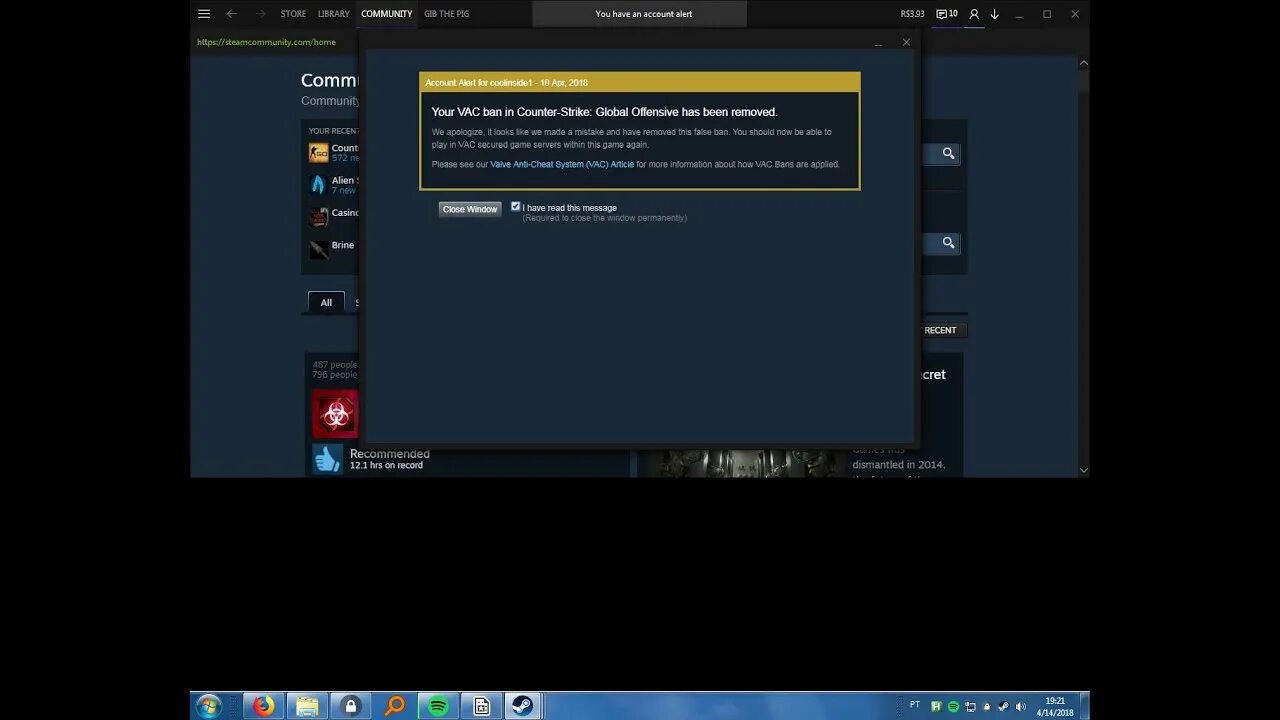
Task: Click the page scrollbar down arrow
Action: coord(1083,470)
